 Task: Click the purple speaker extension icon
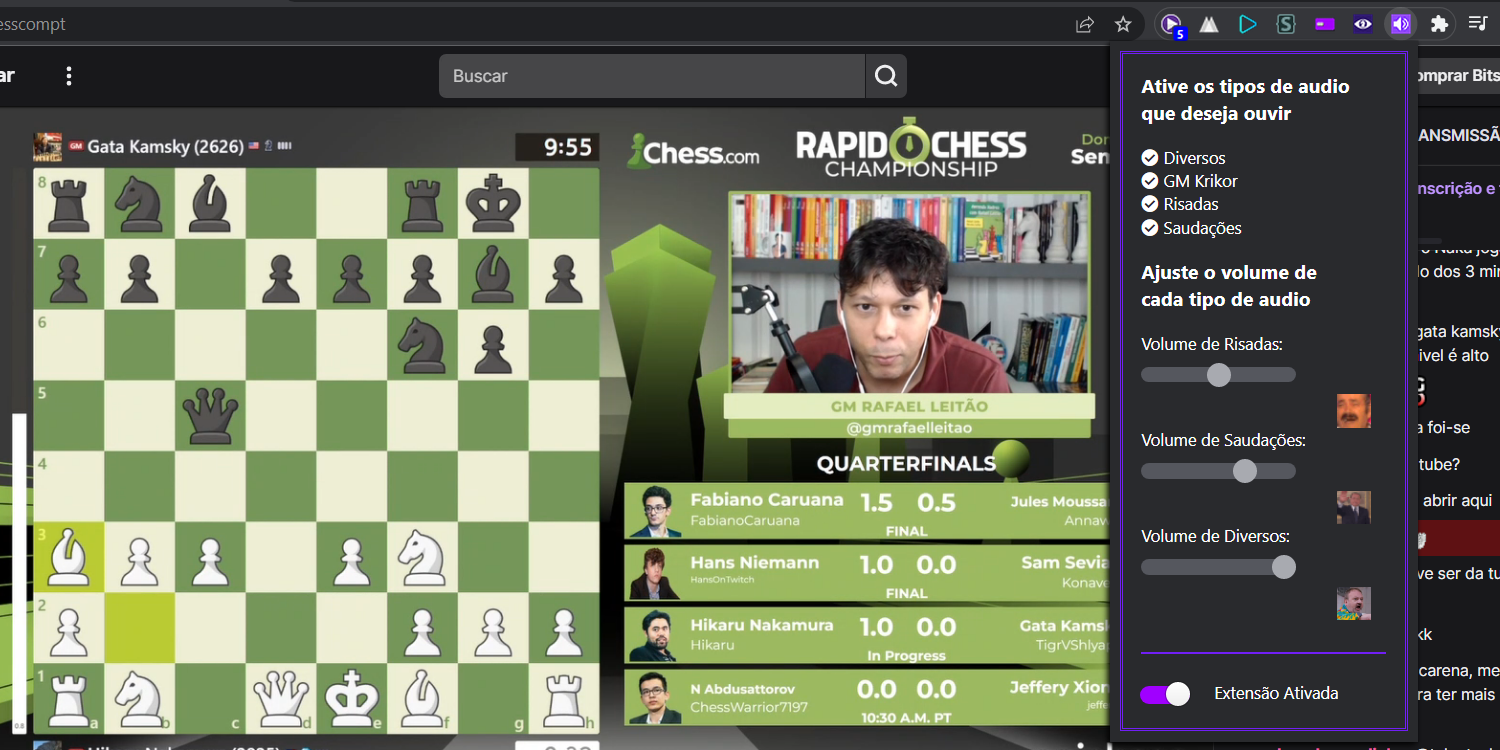(1401, 24)
